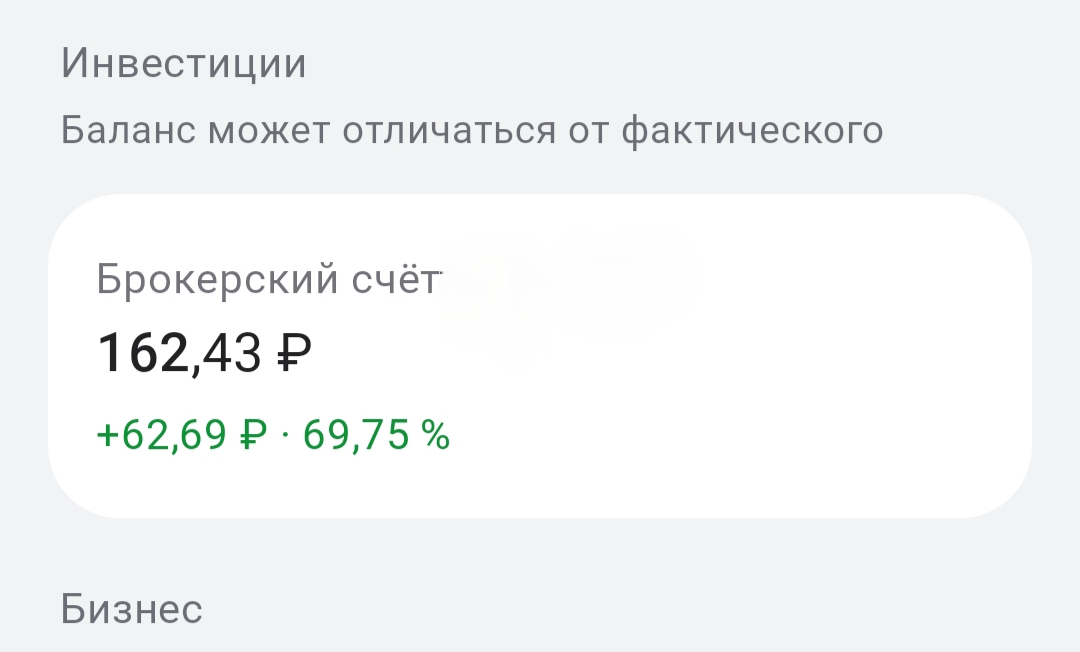Screen dimensions: 1080x652
Task: Tap the ruble sign after 162,43
Action: tap(293, 354)
